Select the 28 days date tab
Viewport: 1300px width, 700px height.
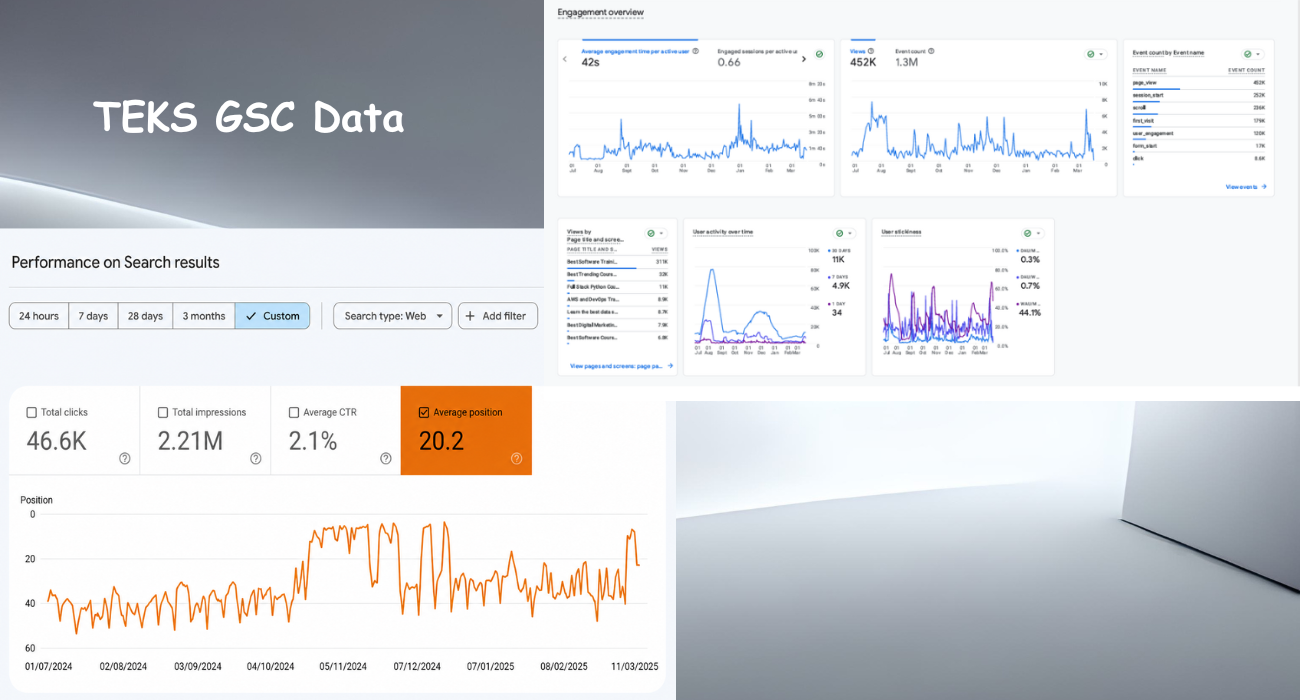(x=145, y=316)
